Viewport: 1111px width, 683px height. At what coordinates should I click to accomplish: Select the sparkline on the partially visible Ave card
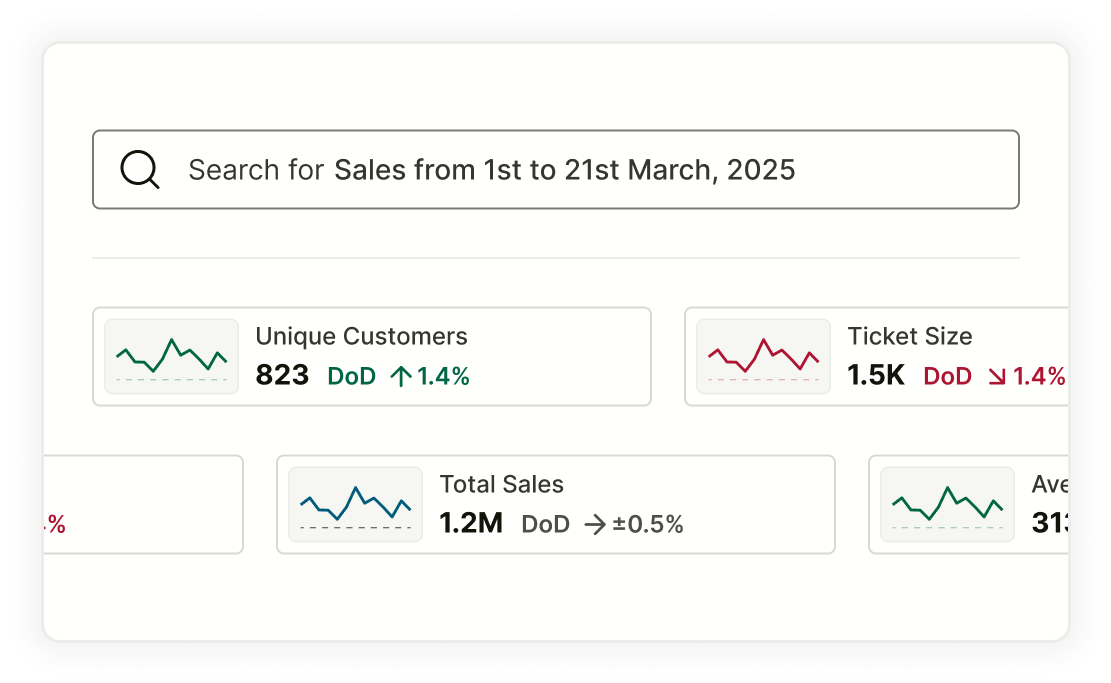(947, 504)
